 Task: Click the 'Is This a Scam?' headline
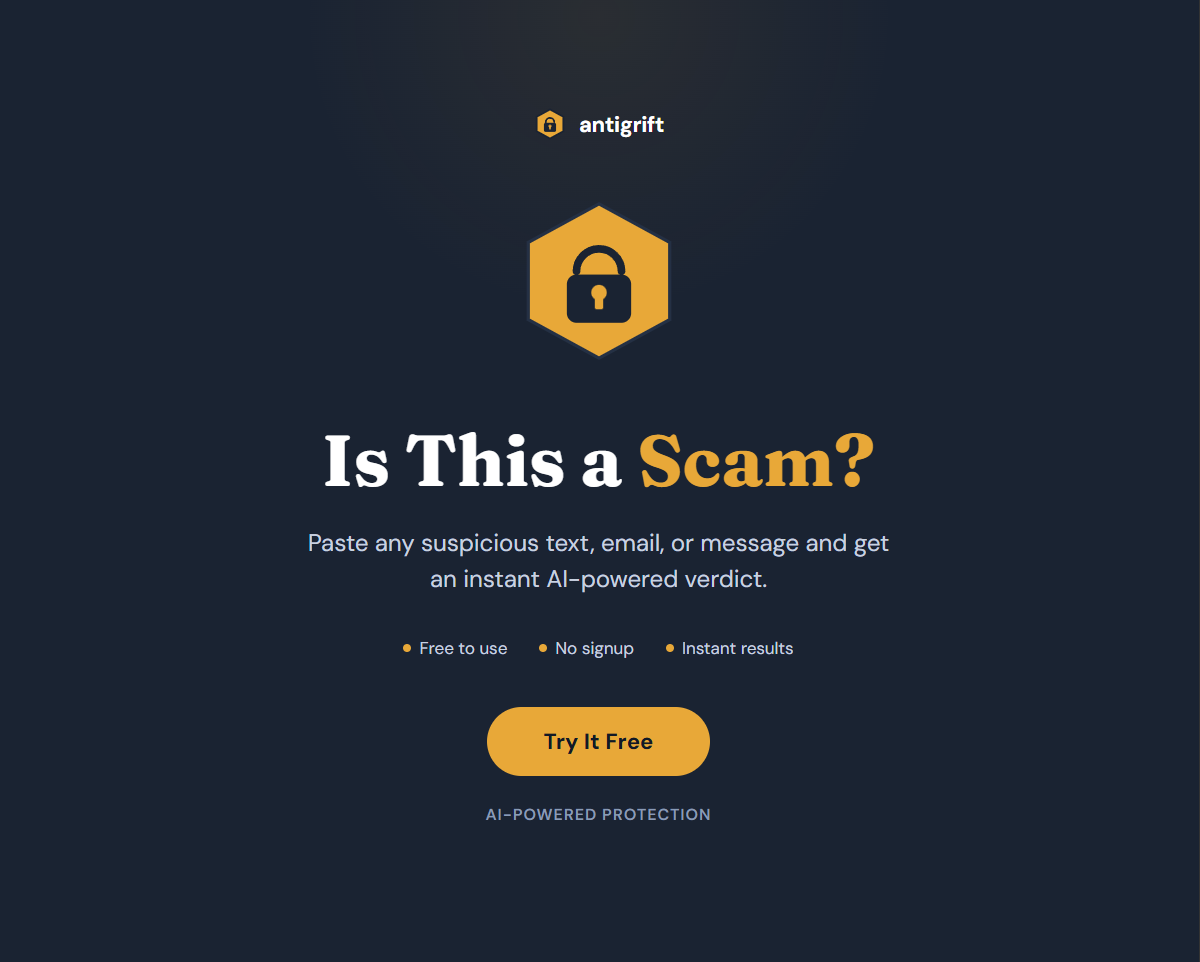(x=599, y=461)
